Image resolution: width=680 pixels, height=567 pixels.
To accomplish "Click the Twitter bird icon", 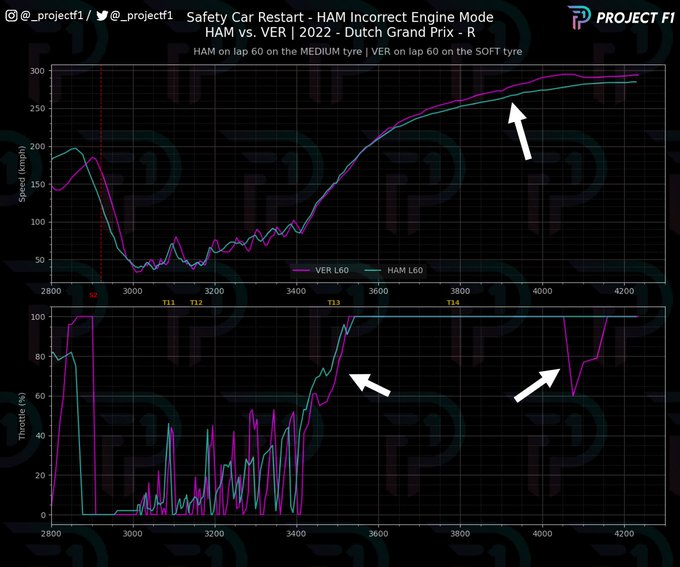I will click(102, 16).
